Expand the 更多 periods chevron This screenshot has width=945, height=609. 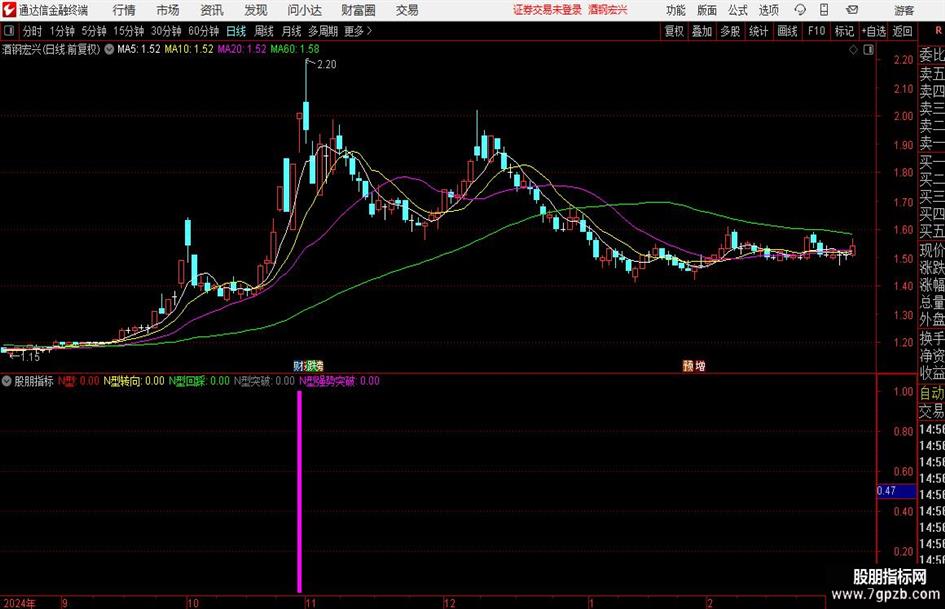tap(369, 31)
